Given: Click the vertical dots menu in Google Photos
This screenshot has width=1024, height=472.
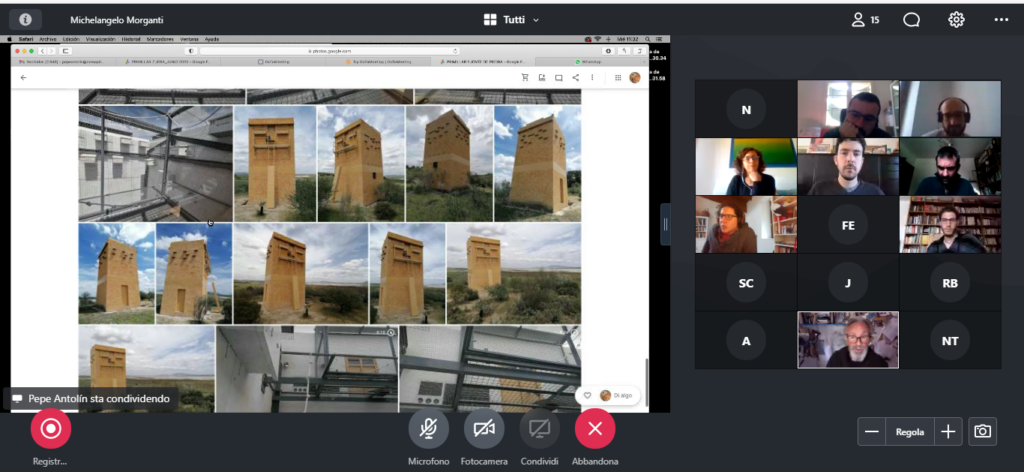Looking at the screenshot, I should (592, 78).
